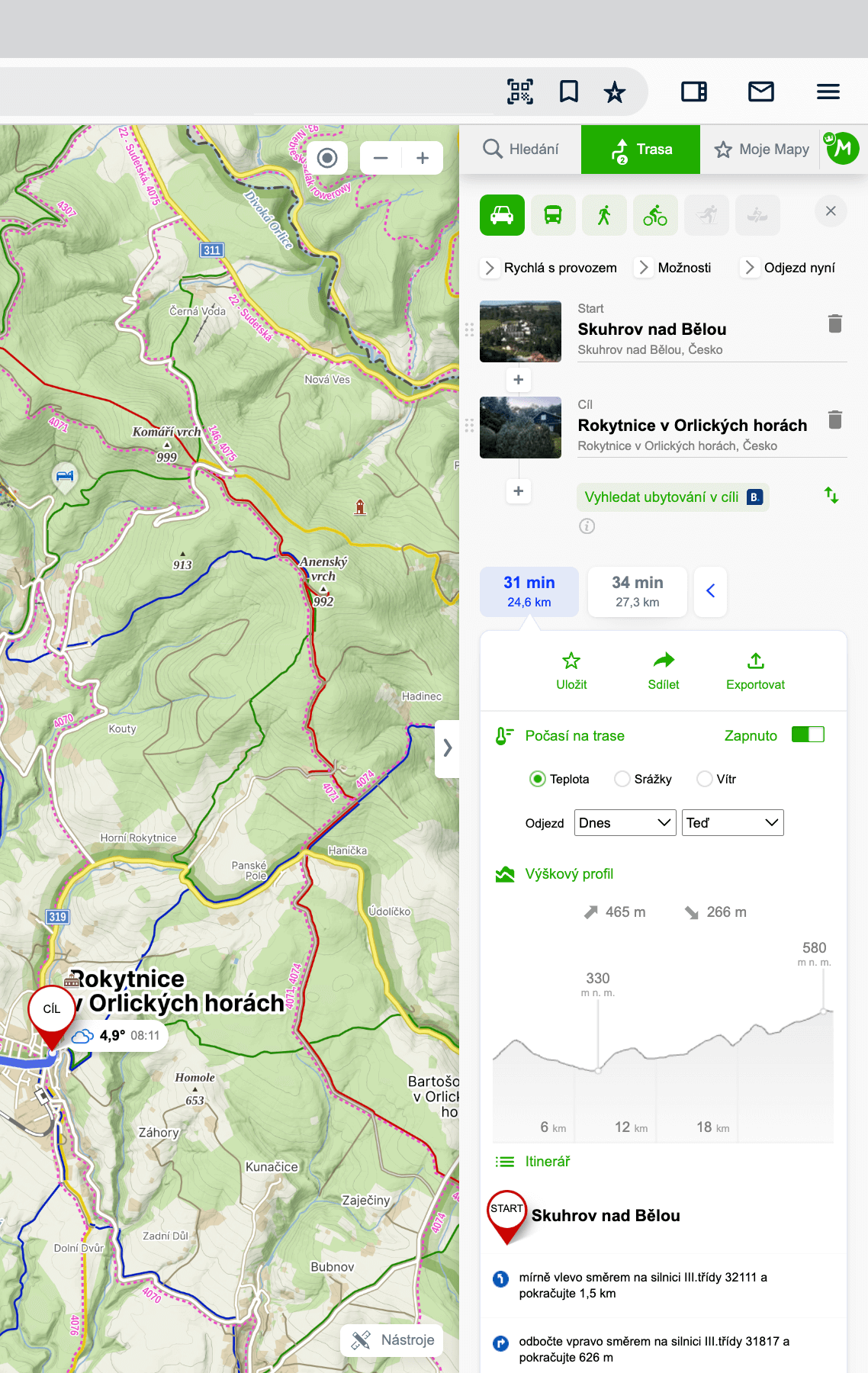Delete Skuhrov nad Bělou start waypoint
Image resolution: width=868 pixels, height=1373 pixels.
(835, 323)
